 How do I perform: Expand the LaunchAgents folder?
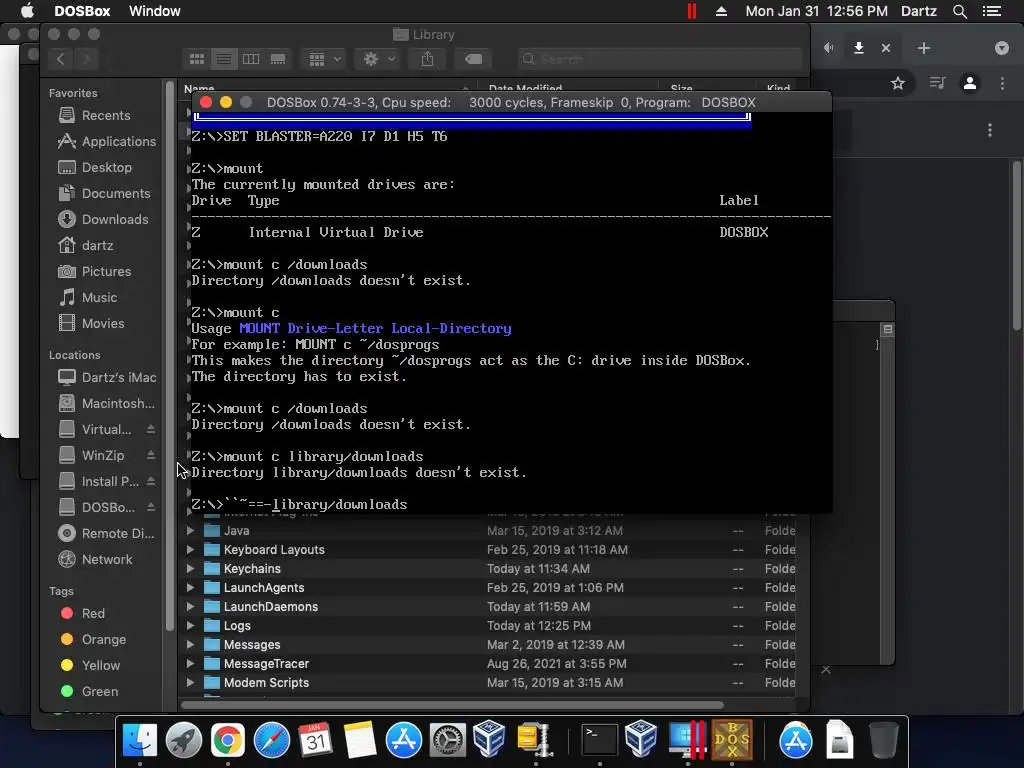coord(190,588)
